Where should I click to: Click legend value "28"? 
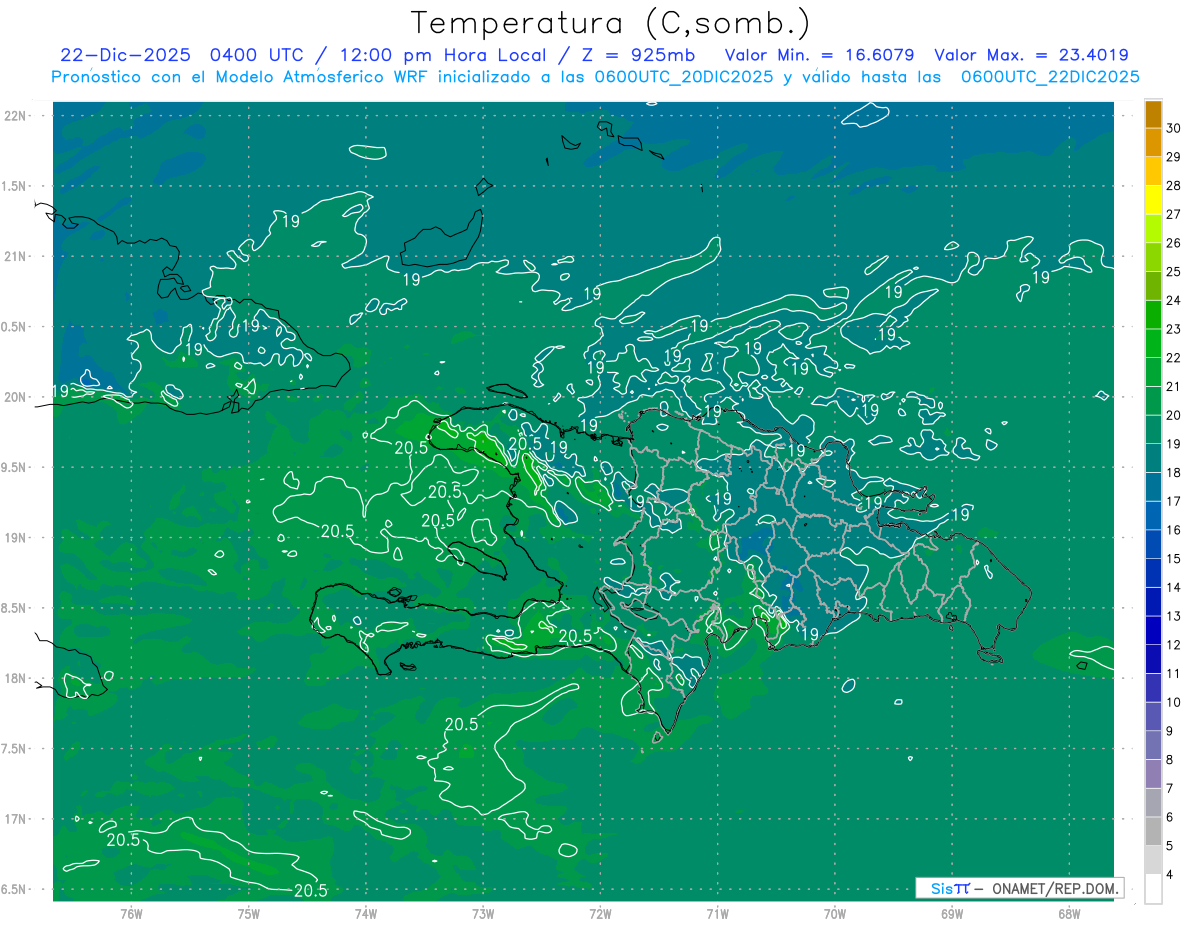pyautogui.click(x=1174, y=185)
